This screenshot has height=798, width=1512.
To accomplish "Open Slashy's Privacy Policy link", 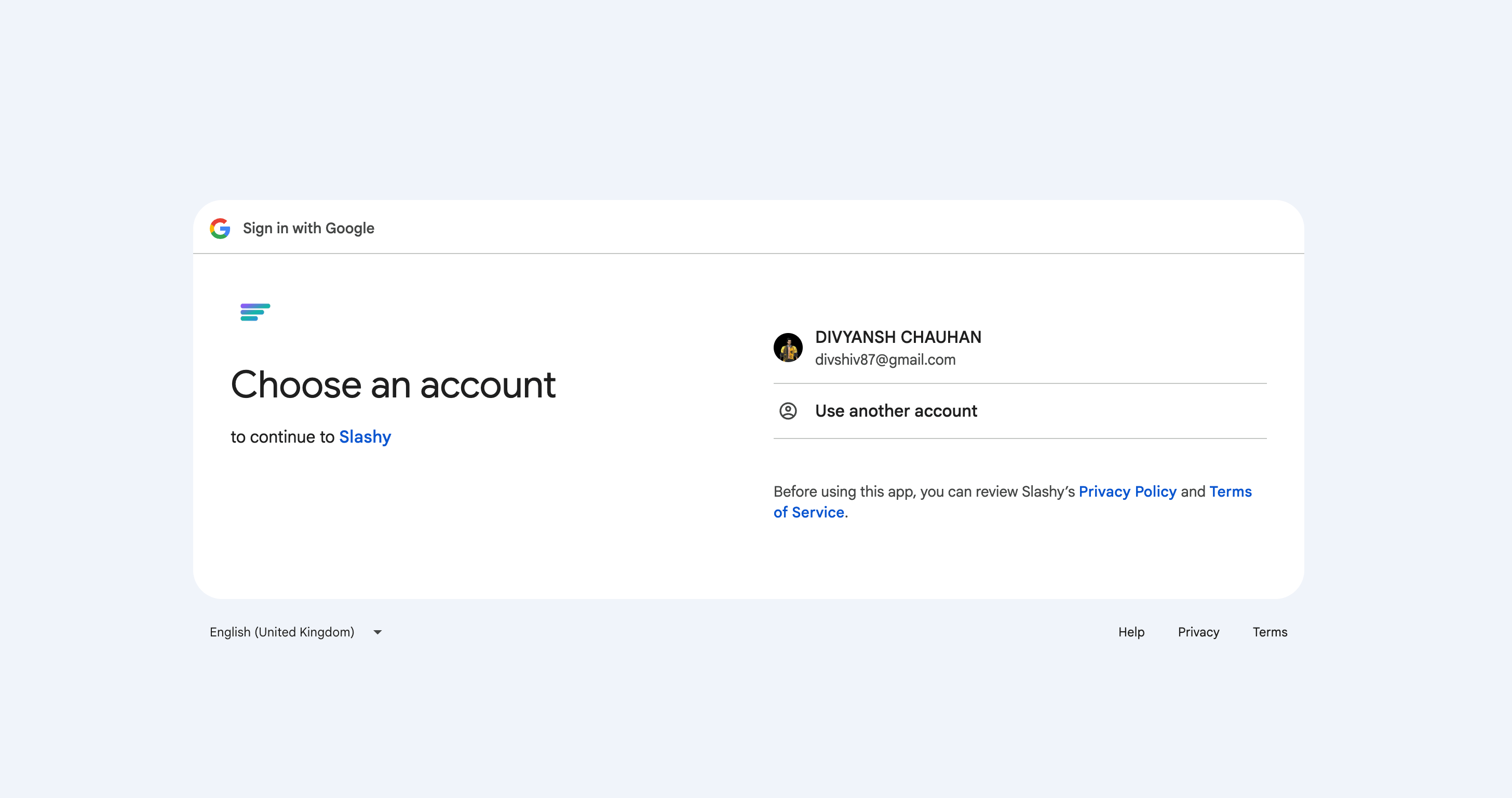I will click(1128, 491).
